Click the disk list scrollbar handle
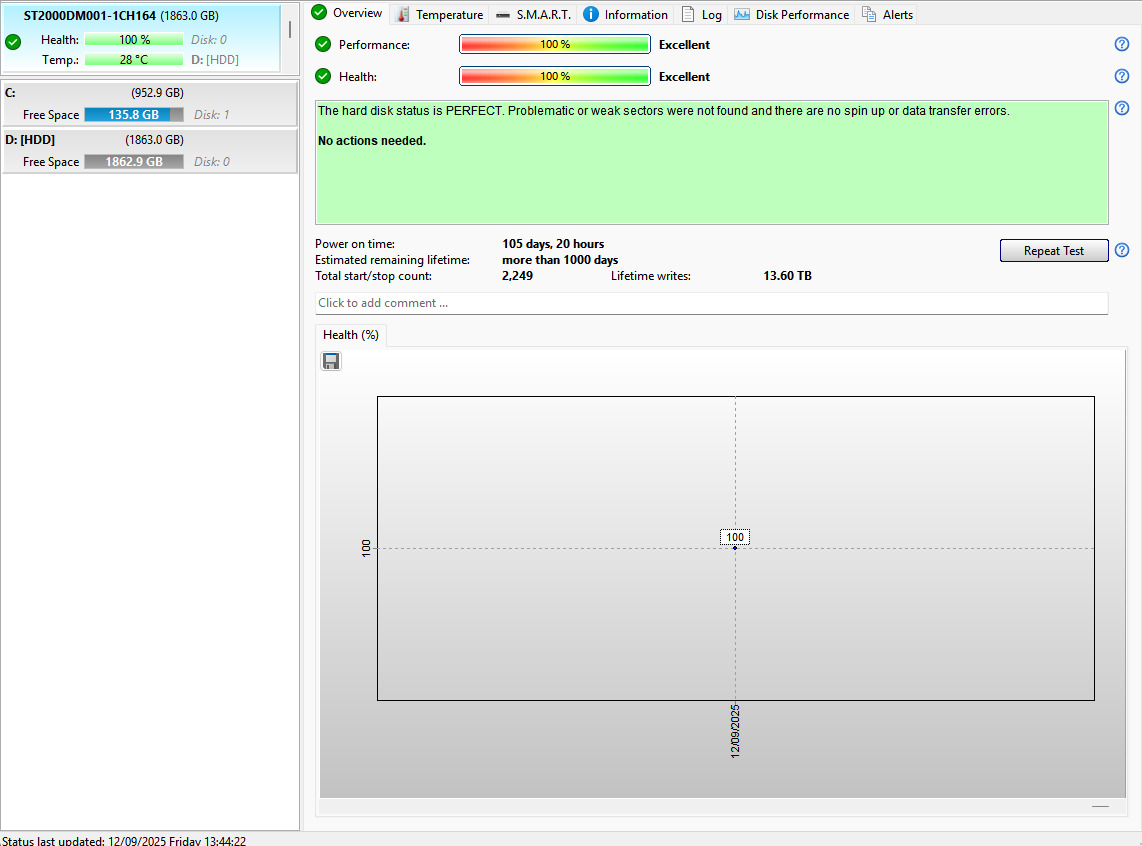This screenshot has height=846, width=1142. (290, 29)
